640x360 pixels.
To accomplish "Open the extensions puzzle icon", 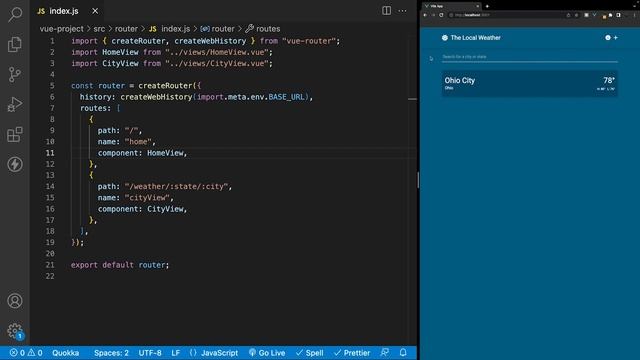I will (x=611, y=15).
